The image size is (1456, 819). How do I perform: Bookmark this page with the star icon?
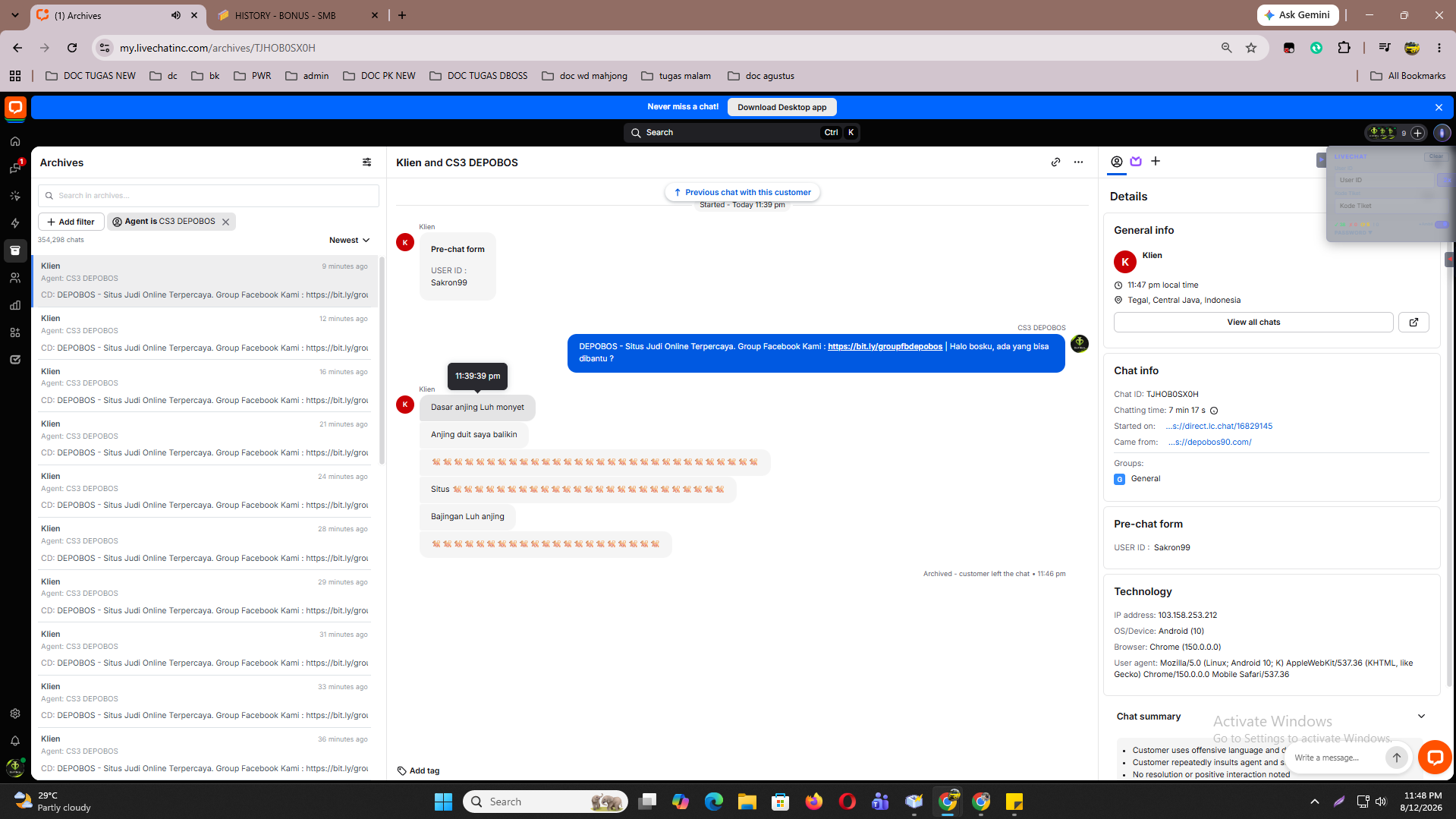pos(1251,48)
